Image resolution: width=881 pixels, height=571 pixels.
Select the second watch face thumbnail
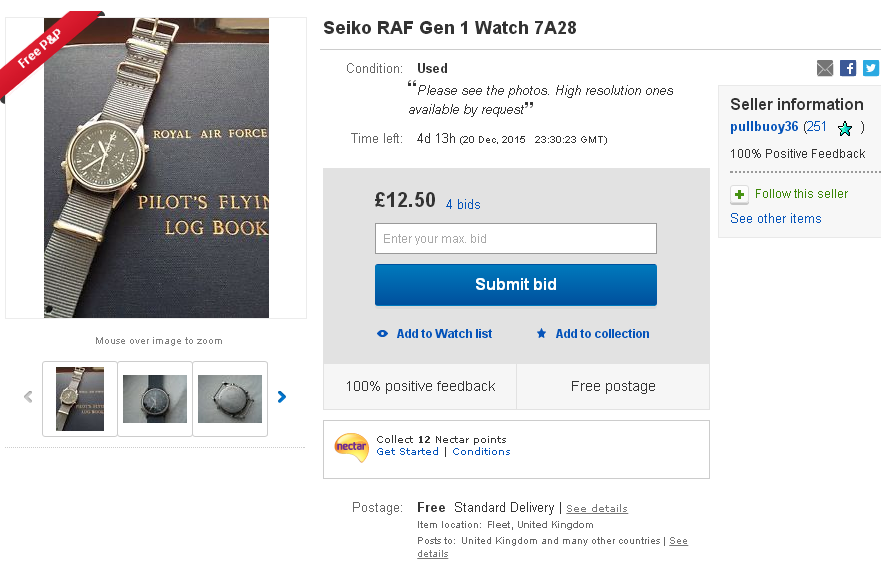click(155, 398)
